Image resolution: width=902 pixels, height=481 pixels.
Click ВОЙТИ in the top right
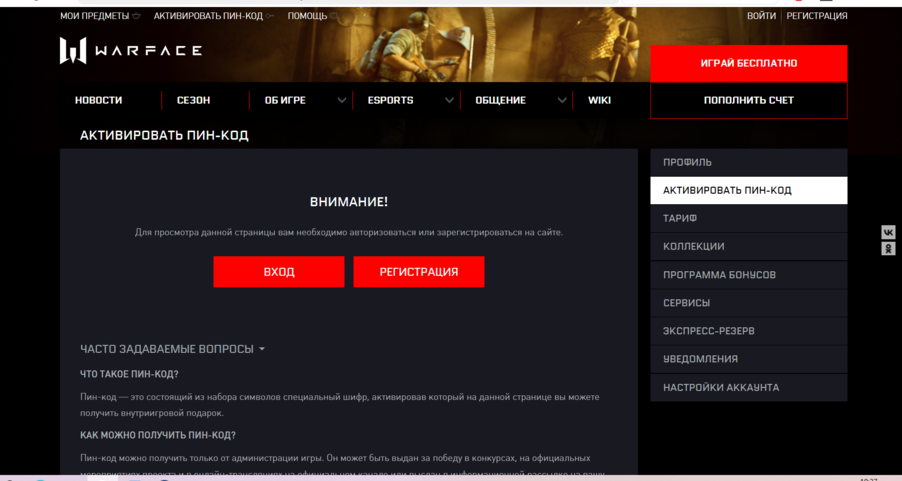[x=761, y=16]
